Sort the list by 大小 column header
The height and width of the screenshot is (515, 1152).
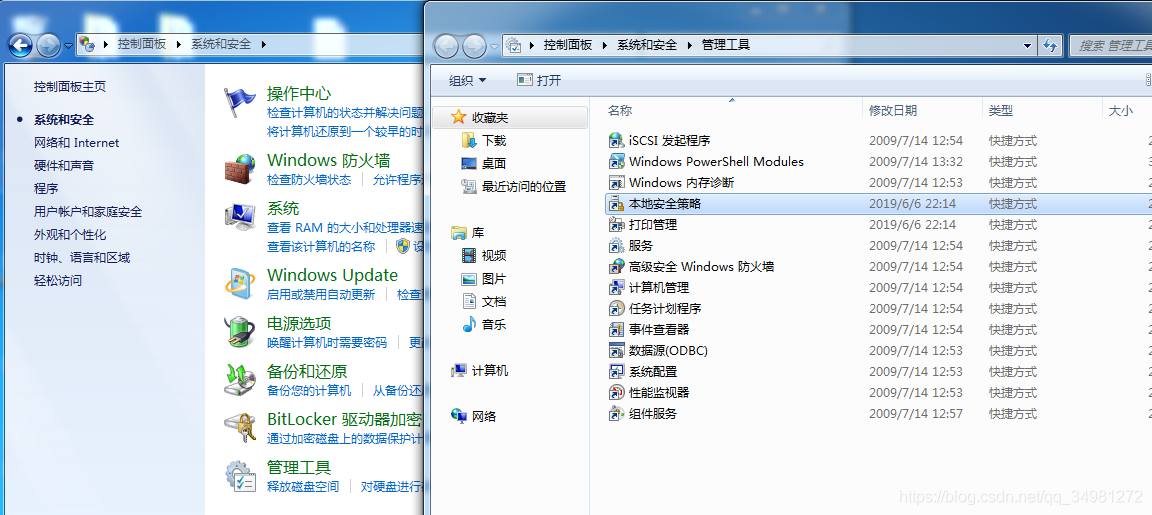[1120, 111]
